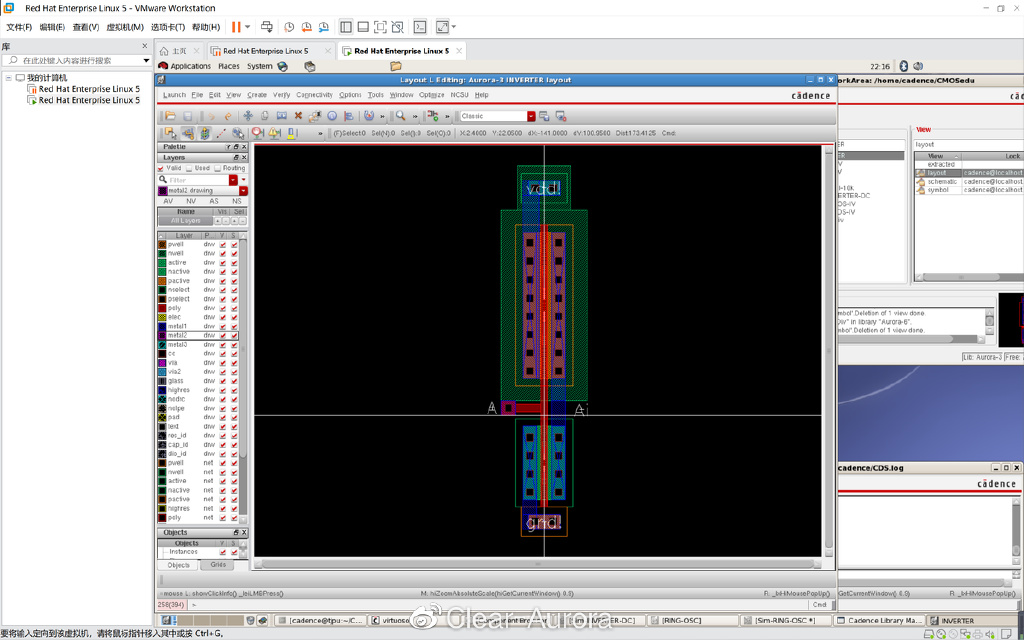Open the Classic workspace dropdown

(531, 116)
